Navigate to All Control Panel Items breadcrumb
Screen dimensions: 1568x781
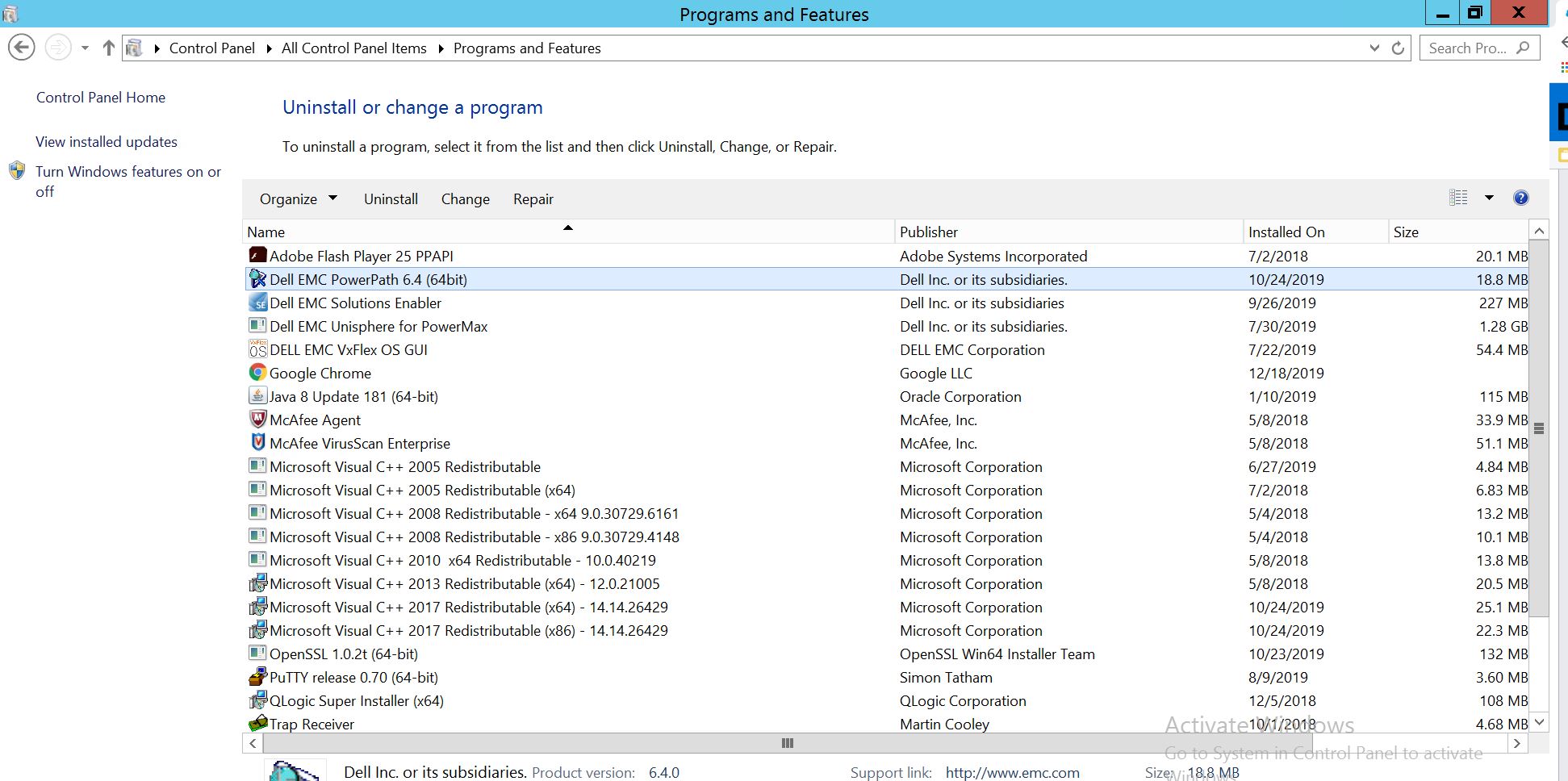(353, 48)
